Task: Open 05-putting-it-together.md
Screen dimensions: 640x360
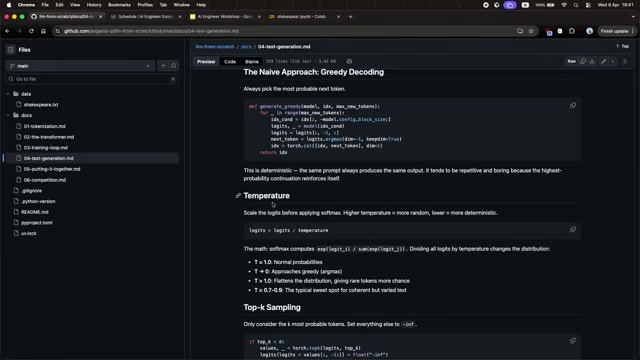Action: point(51,169)
